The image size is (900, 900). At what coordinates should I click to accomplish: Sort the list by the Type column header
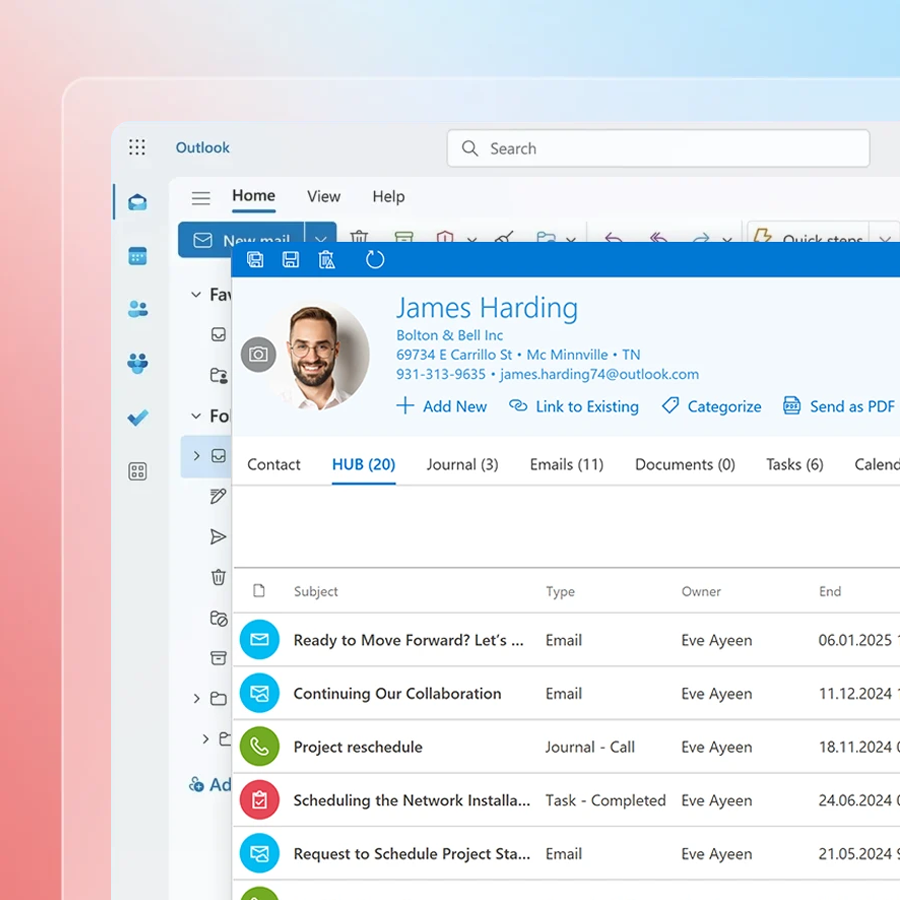(560, 591)
